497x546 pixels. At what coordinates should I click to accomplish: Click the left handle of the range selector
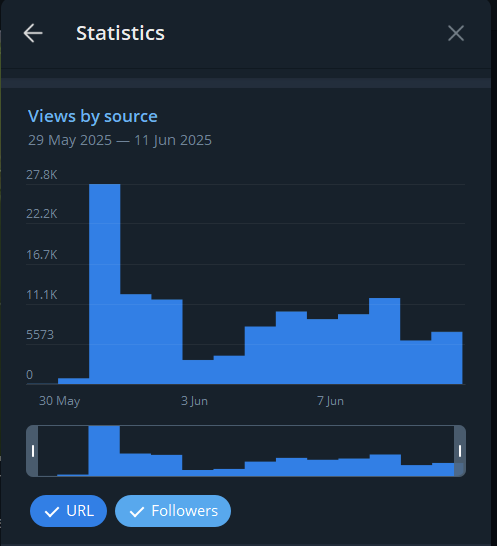click(x=32, y=451)
